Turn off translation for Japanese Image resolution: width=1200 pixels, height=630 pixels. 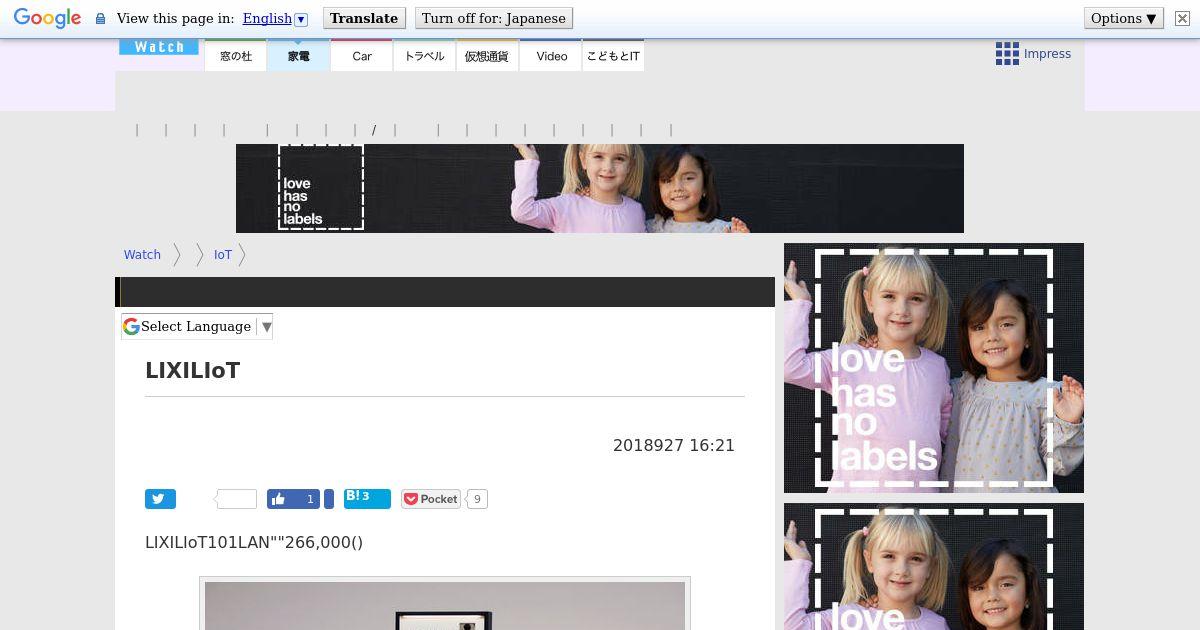tap(493, 18)
